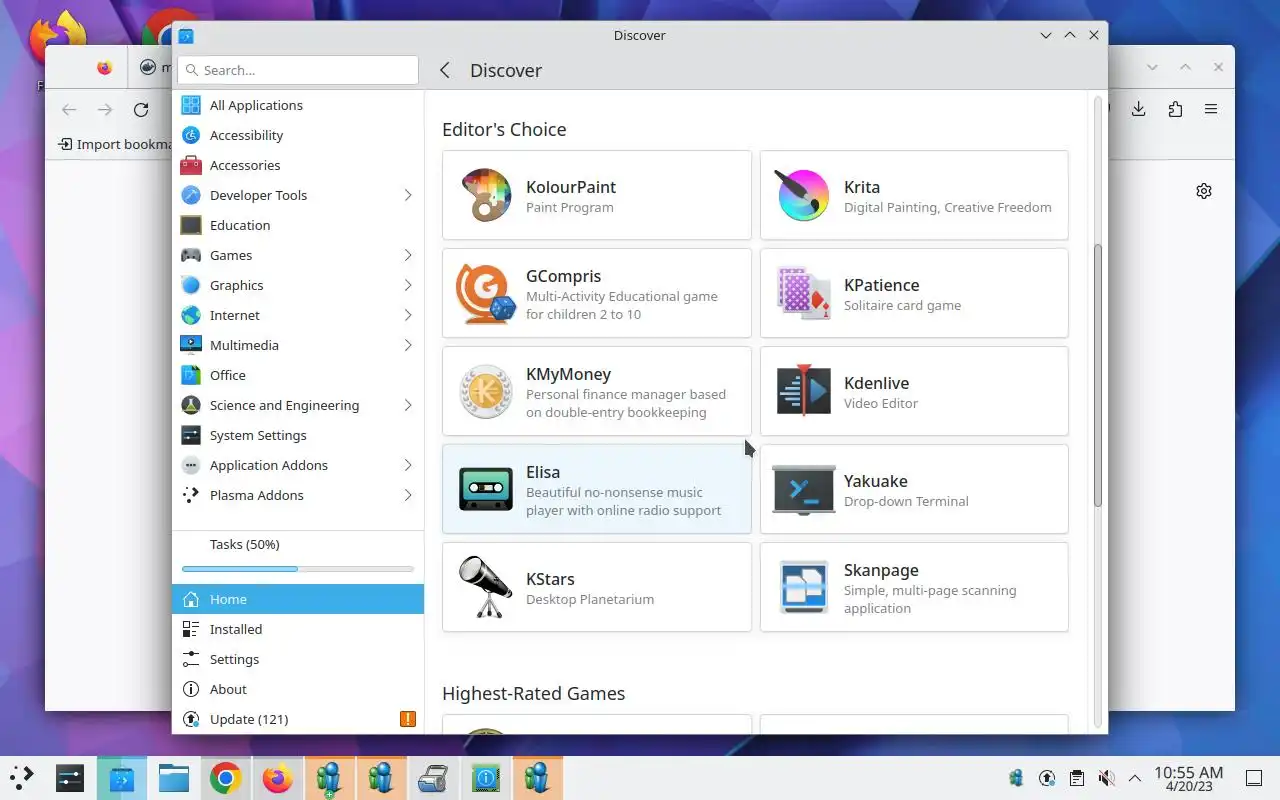
Task: Click the KMyMoney coin icon
Action: click(x=486, y=391)
